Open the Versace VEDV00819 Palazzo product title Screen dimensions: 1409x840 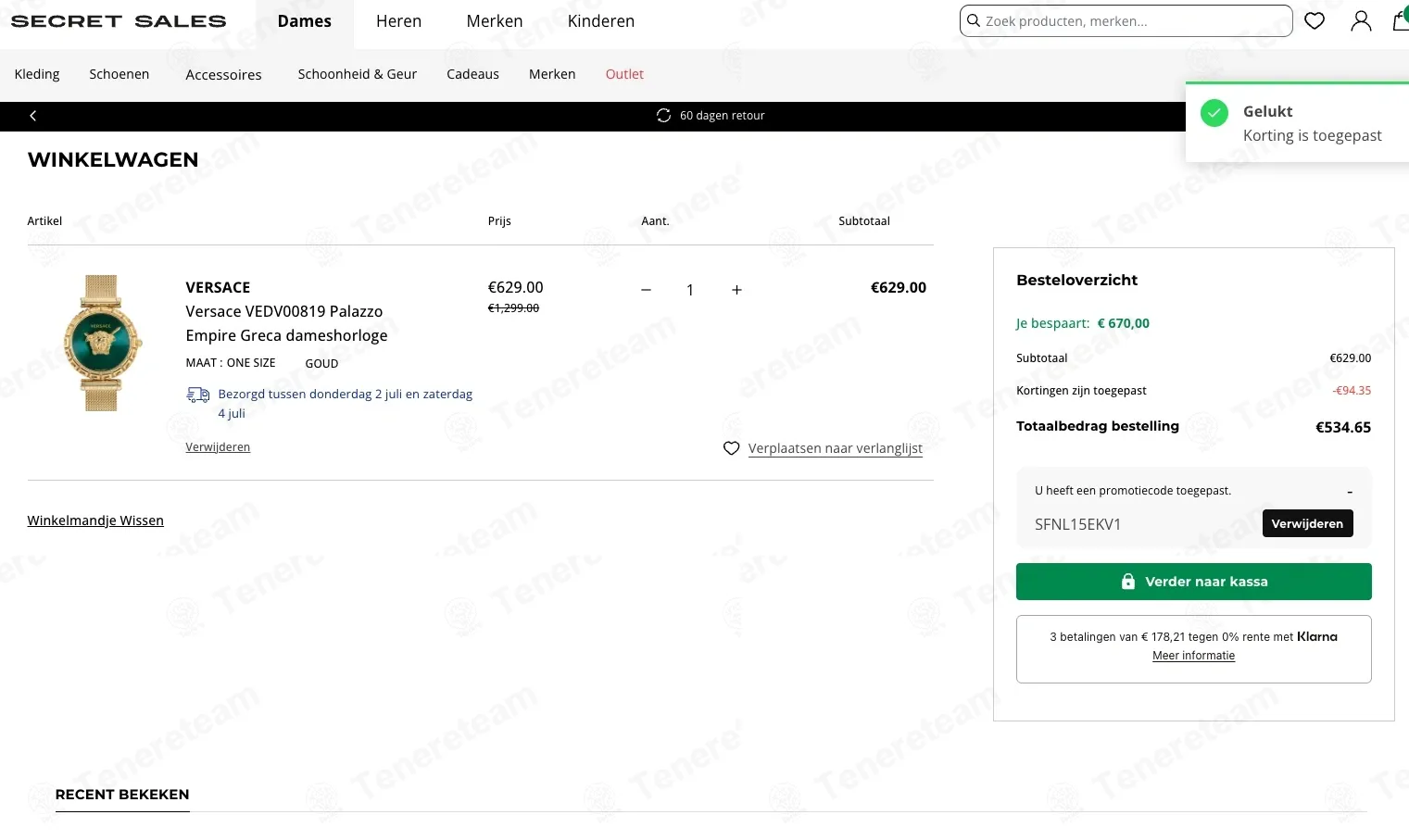click(286, 323)
